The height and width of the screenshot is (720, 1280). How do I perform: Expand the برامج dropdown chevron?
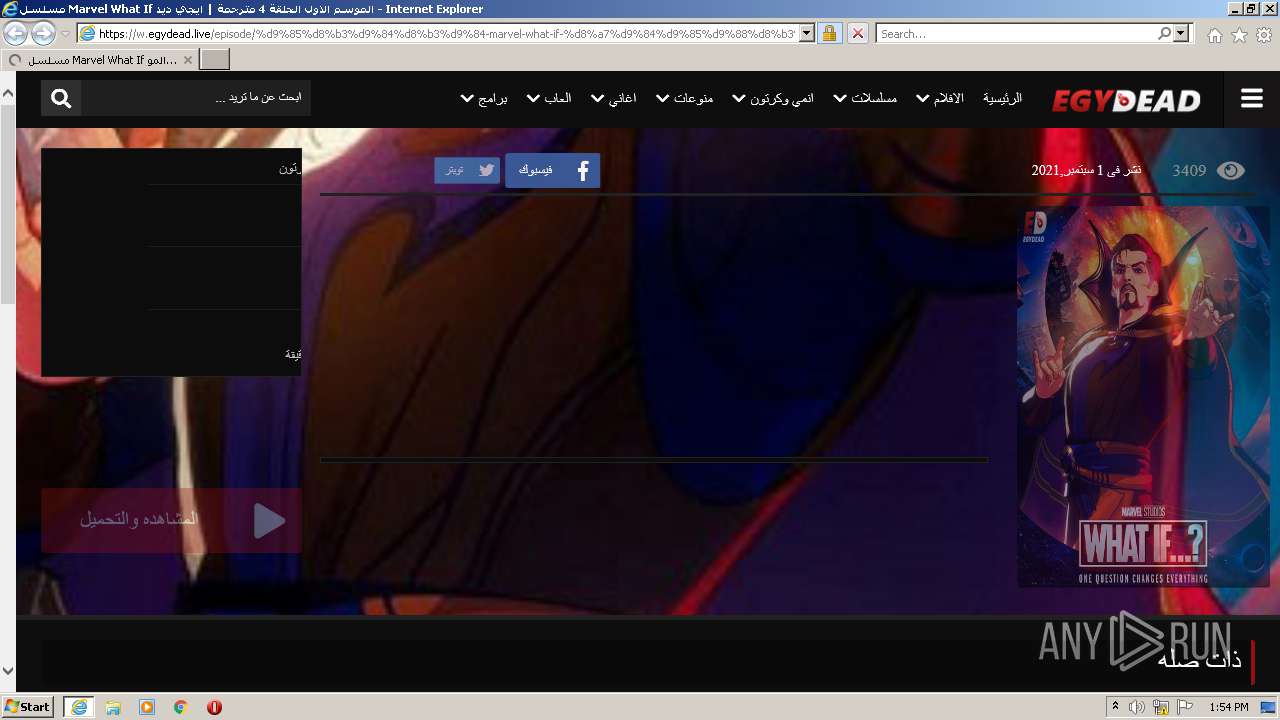467,98
